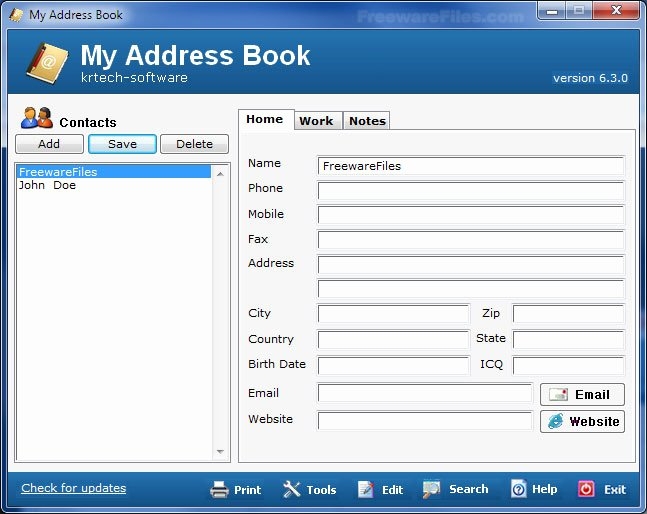Focus the Birth Date field
Viewport: 647px width, 514px height.
pyautogui.click(x=393, y=365)
